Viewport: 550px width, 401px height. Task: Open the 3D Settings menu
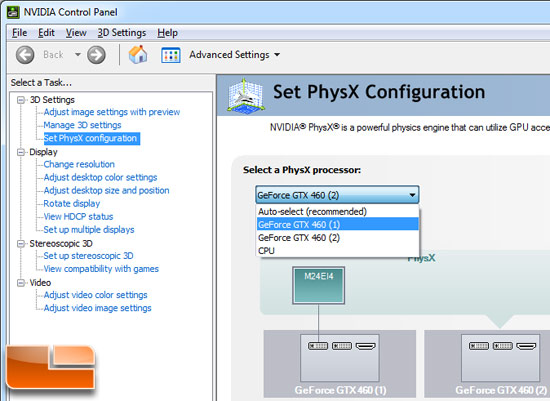click(122, 33)
